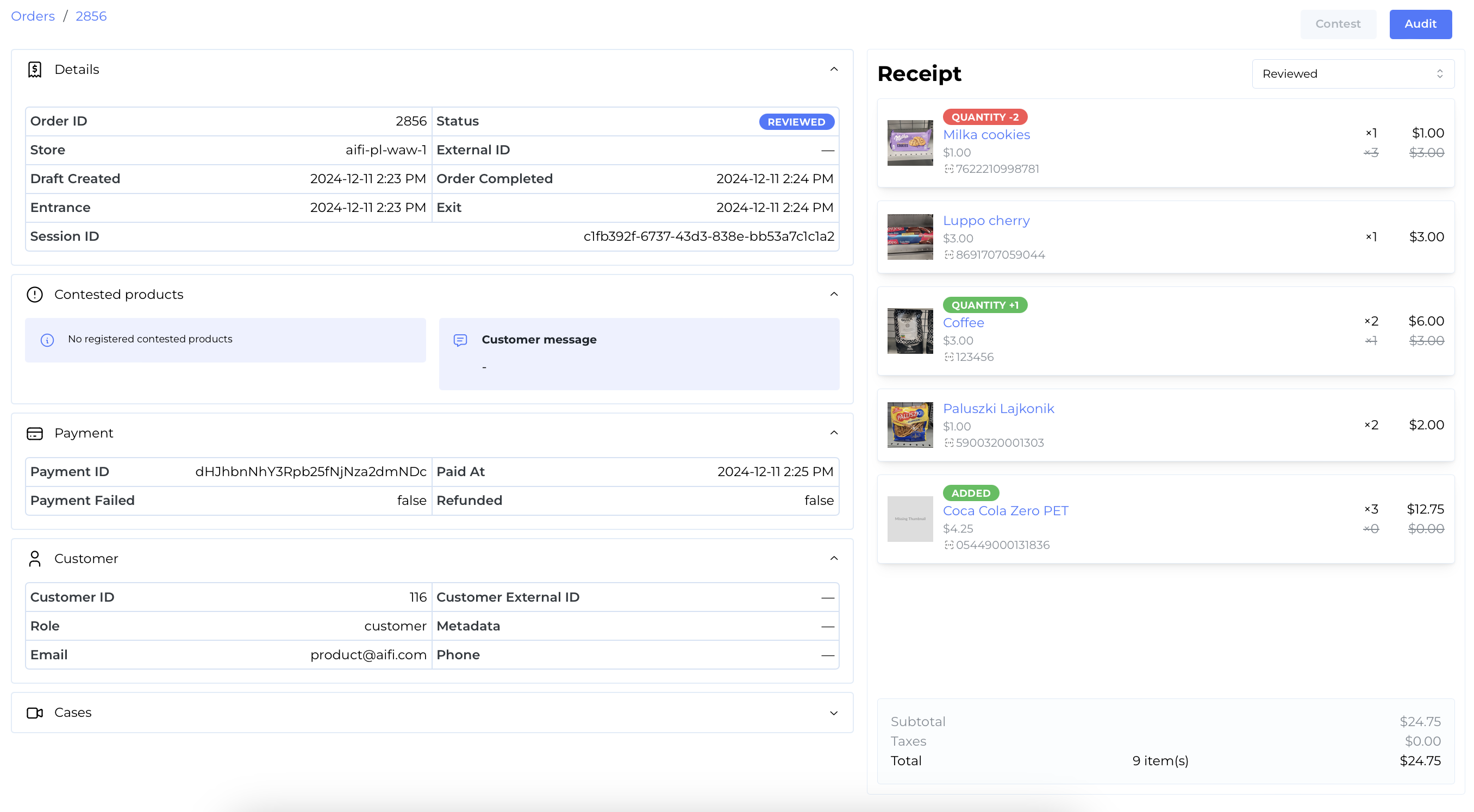Click the Cases video camera icon
This screenshot has width=1474, height=812.
click(35, 713)
